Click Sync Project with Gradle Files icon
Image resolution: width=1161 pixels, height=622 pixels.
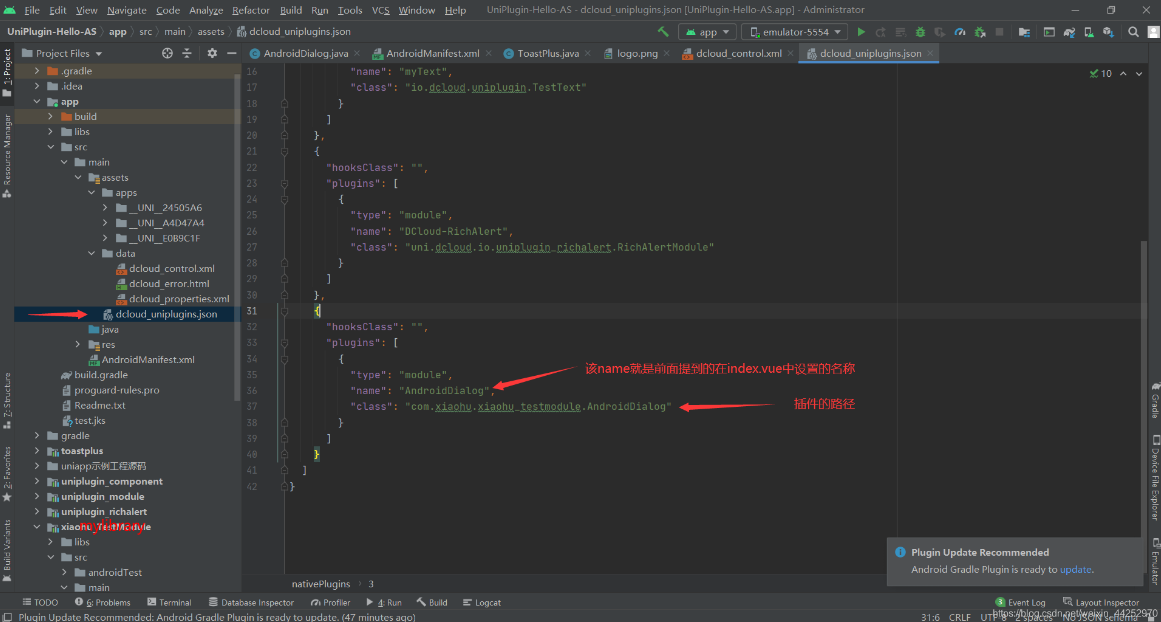coord(1069,32)
